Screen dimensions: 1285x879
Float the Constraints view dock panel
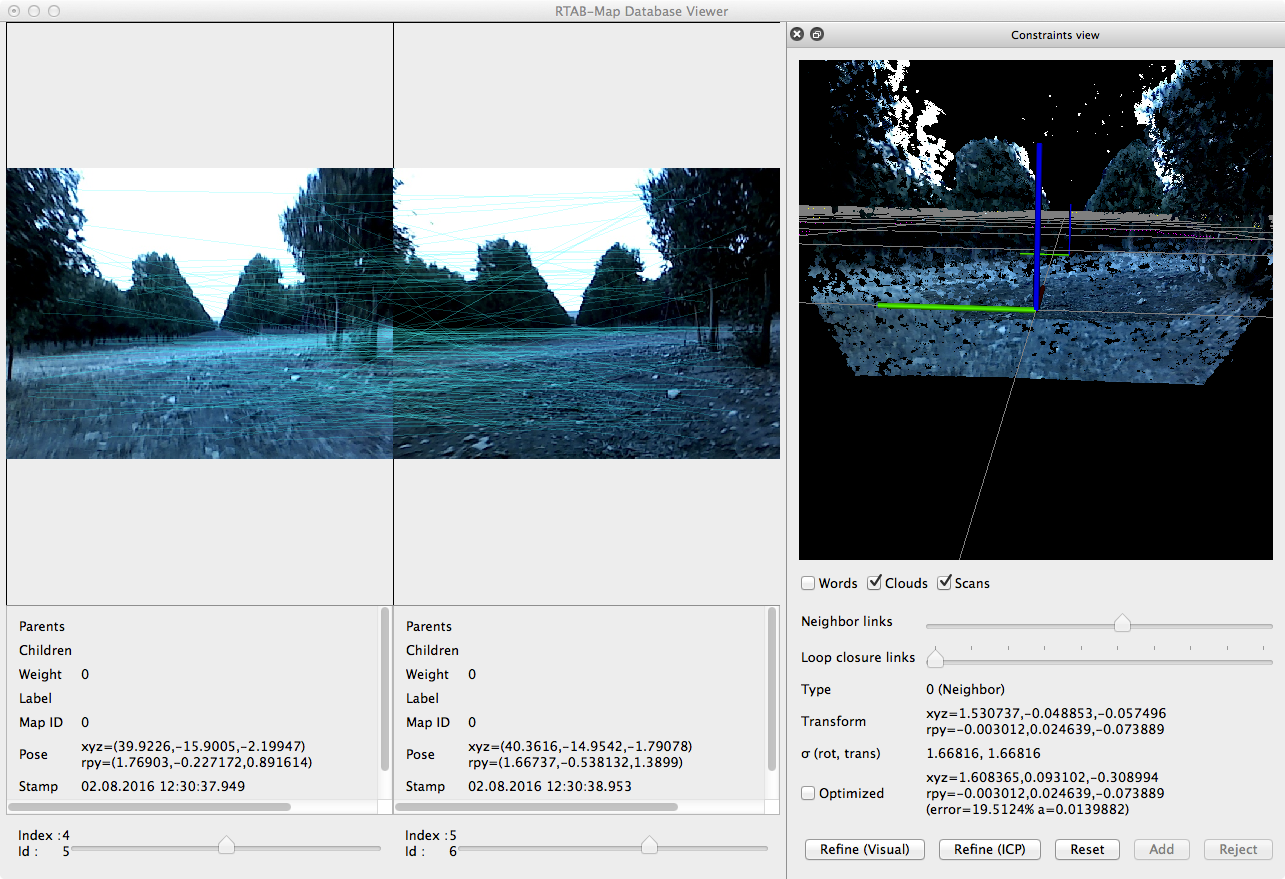(817, 34)
